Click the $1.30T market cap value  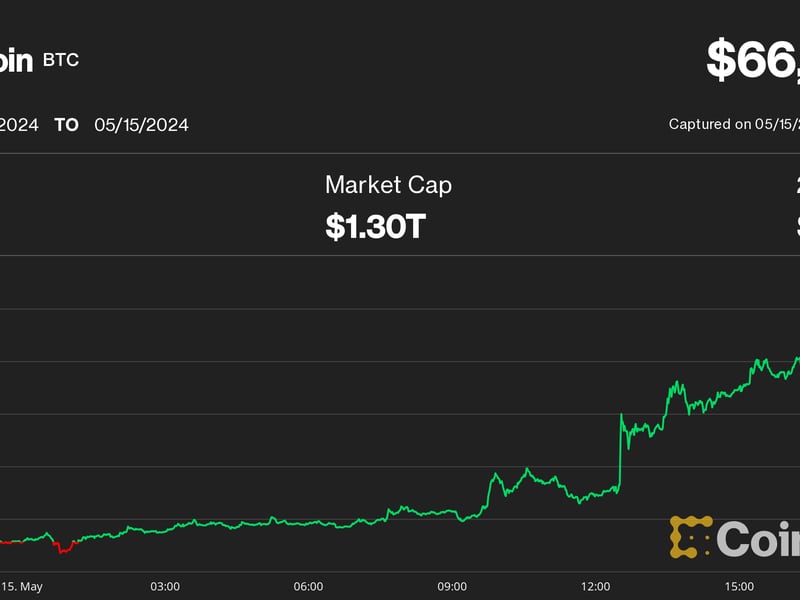click(x=375, y=226)
